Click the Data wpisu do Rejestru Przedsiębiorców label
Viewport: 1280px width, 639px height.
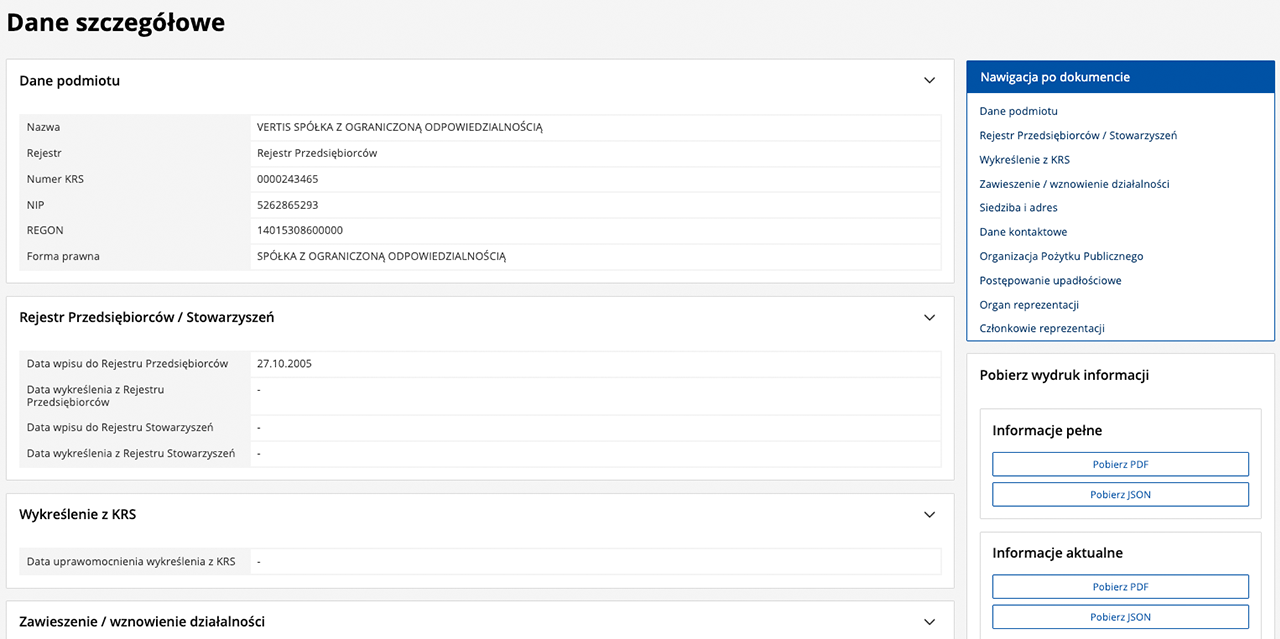128,364
